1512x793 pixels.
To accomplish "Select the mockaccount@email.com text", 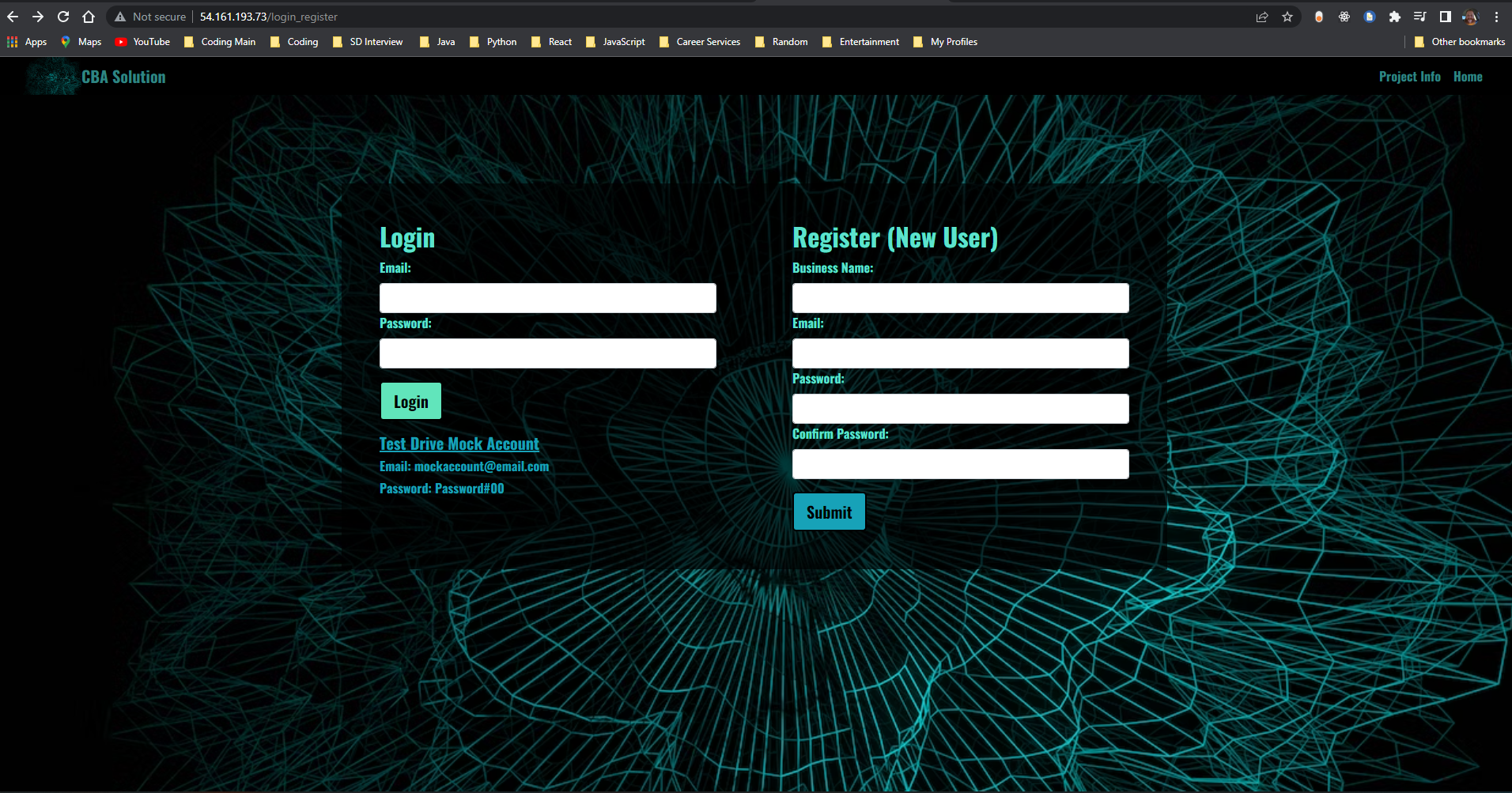I will [x=482, y=466].
